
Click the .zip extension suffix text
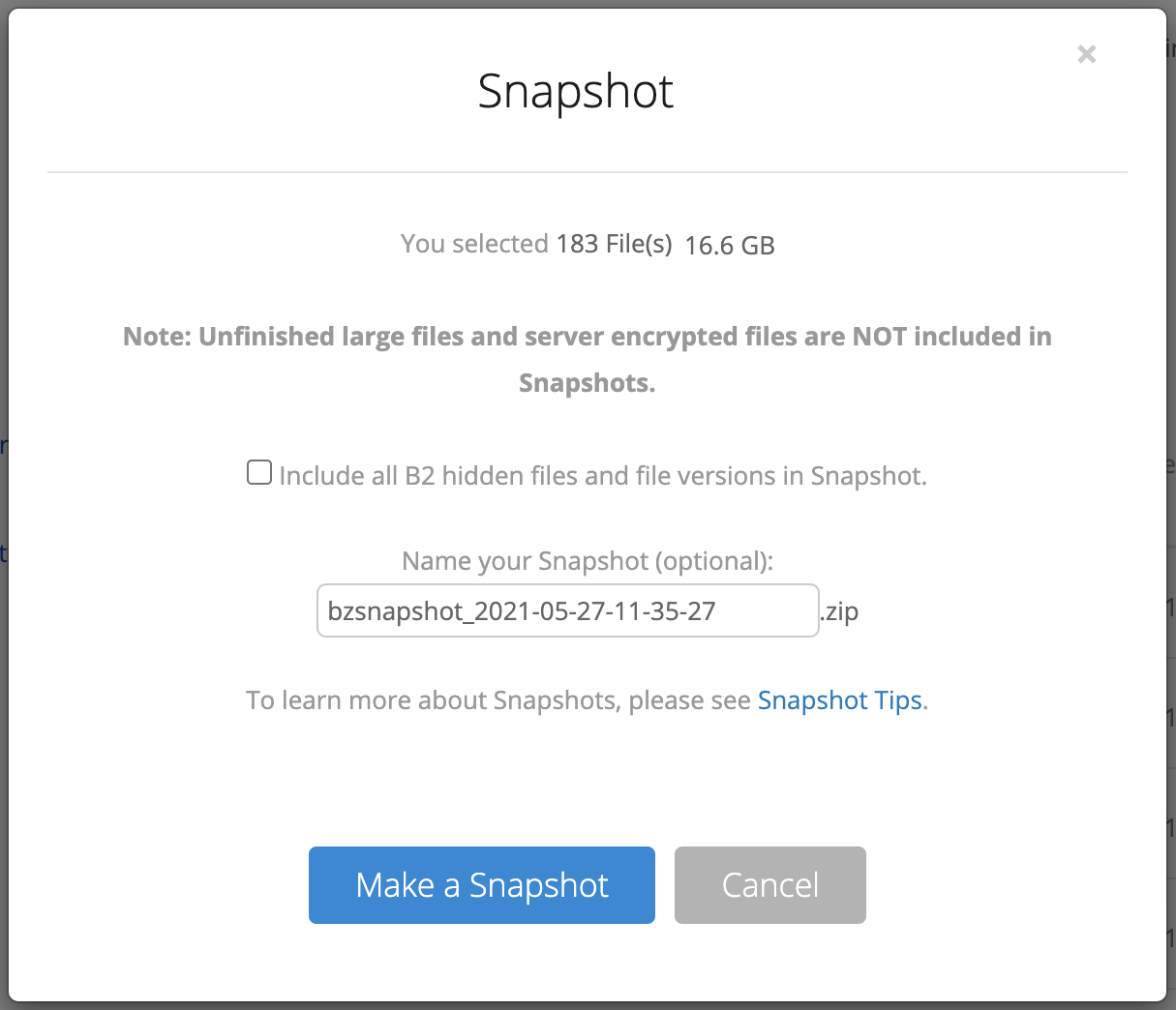(x=840, y=611)
